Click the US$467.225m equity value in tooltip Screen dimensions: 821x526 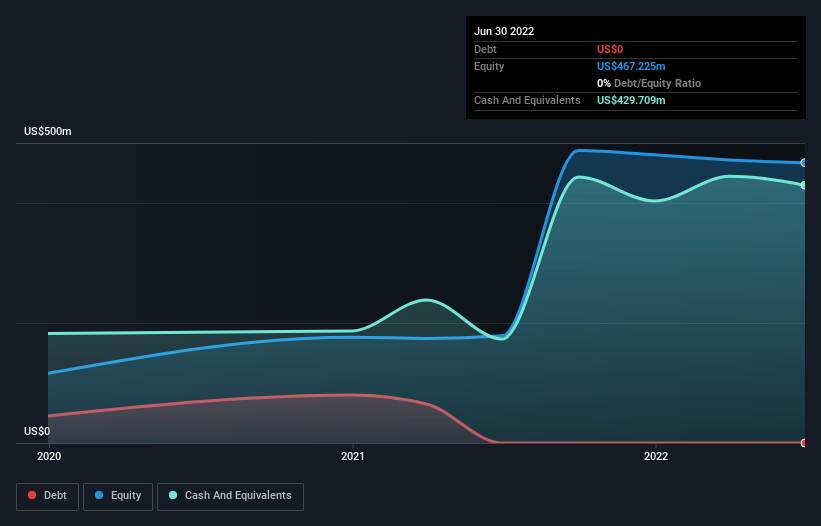click(x=631, y=66)
